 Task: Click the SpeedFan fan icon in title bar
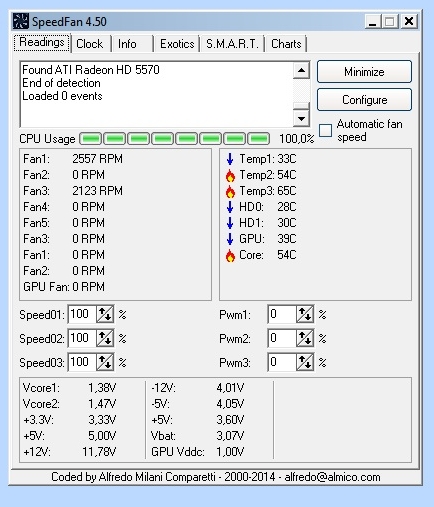[x=21, y=21]
